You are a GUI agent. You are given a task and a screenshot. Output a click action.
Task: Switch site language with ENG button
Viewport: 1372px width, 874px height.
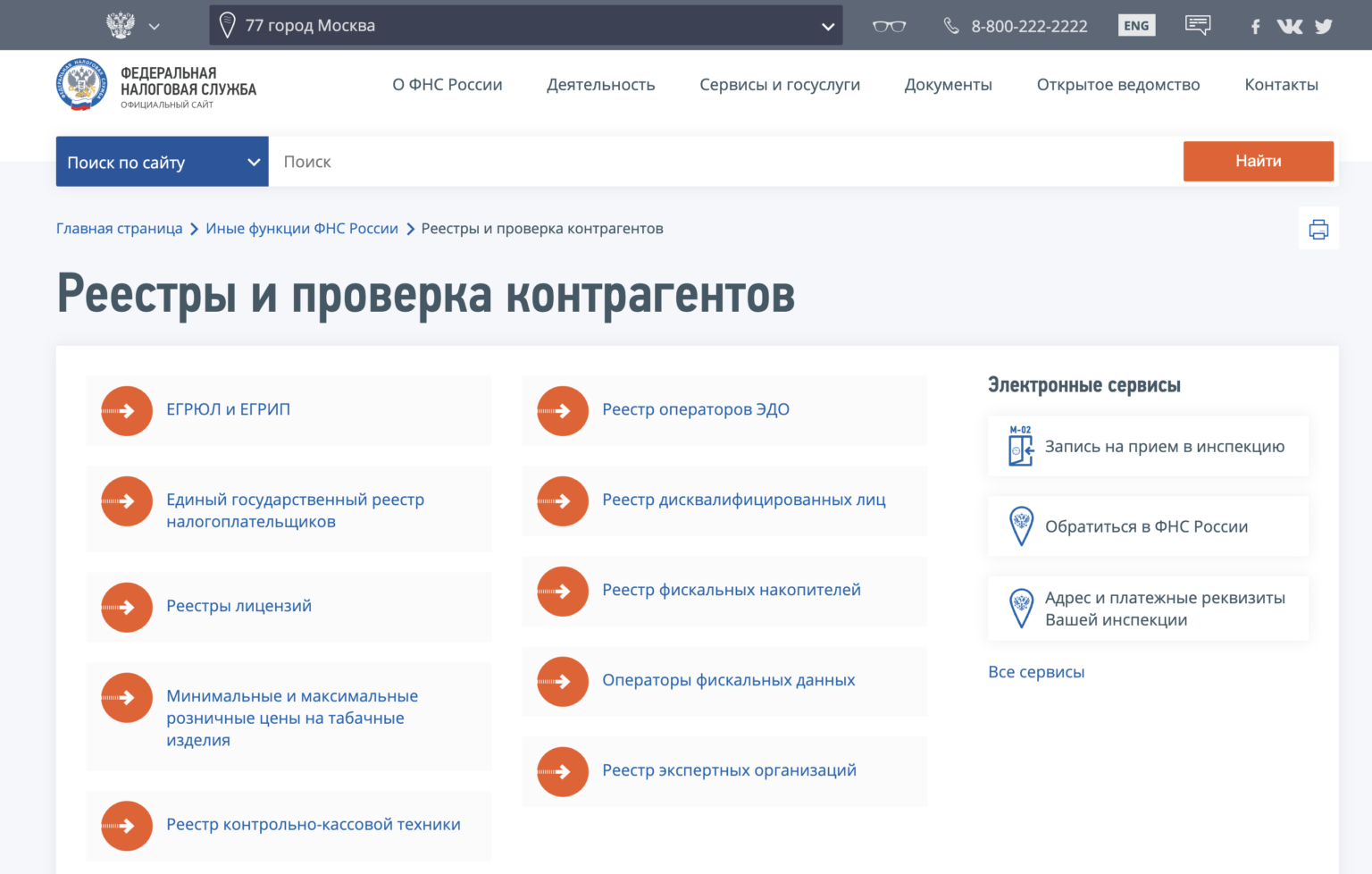1136,25
